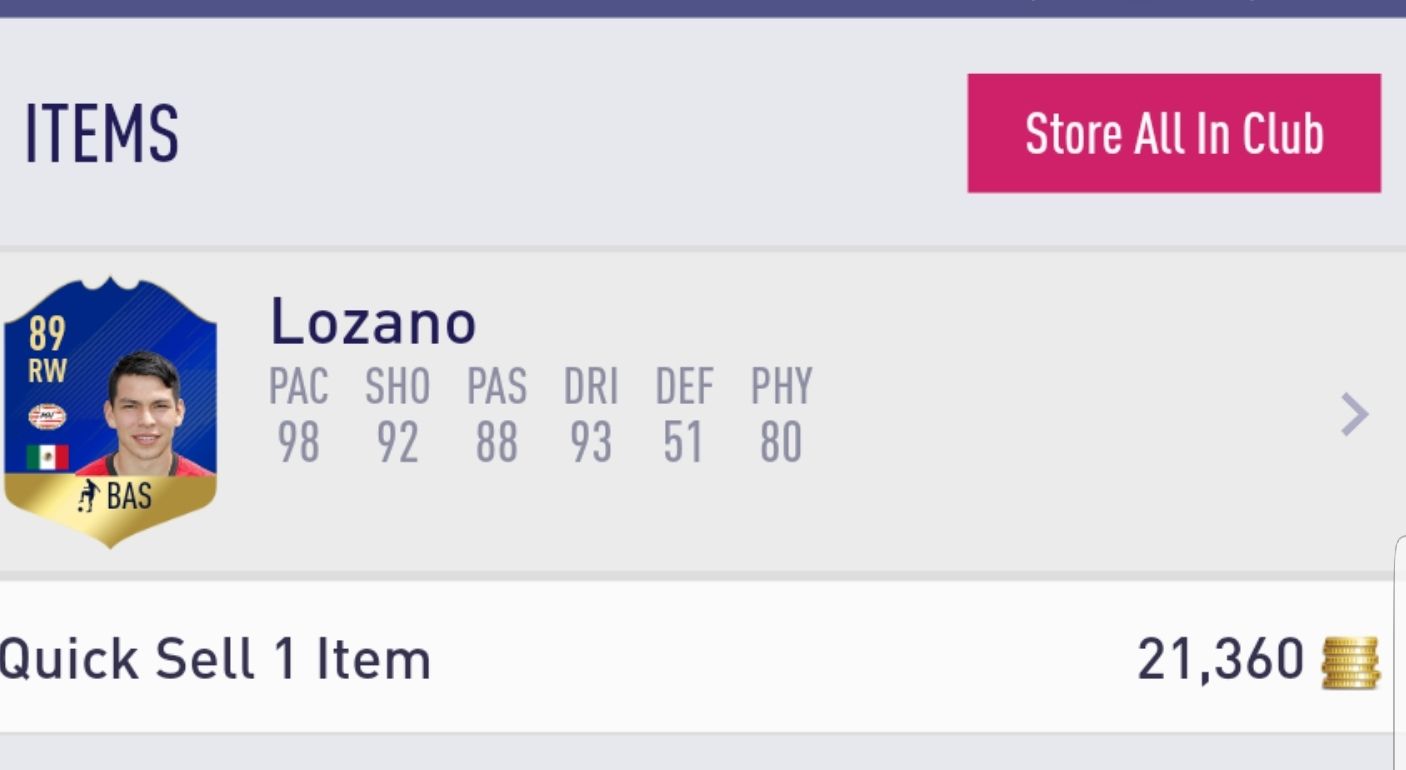Viewport: 1406px width, 770px height.
Task: Click the player's face photo on the card
Action: pyautogui.click(x=145, y=410)
